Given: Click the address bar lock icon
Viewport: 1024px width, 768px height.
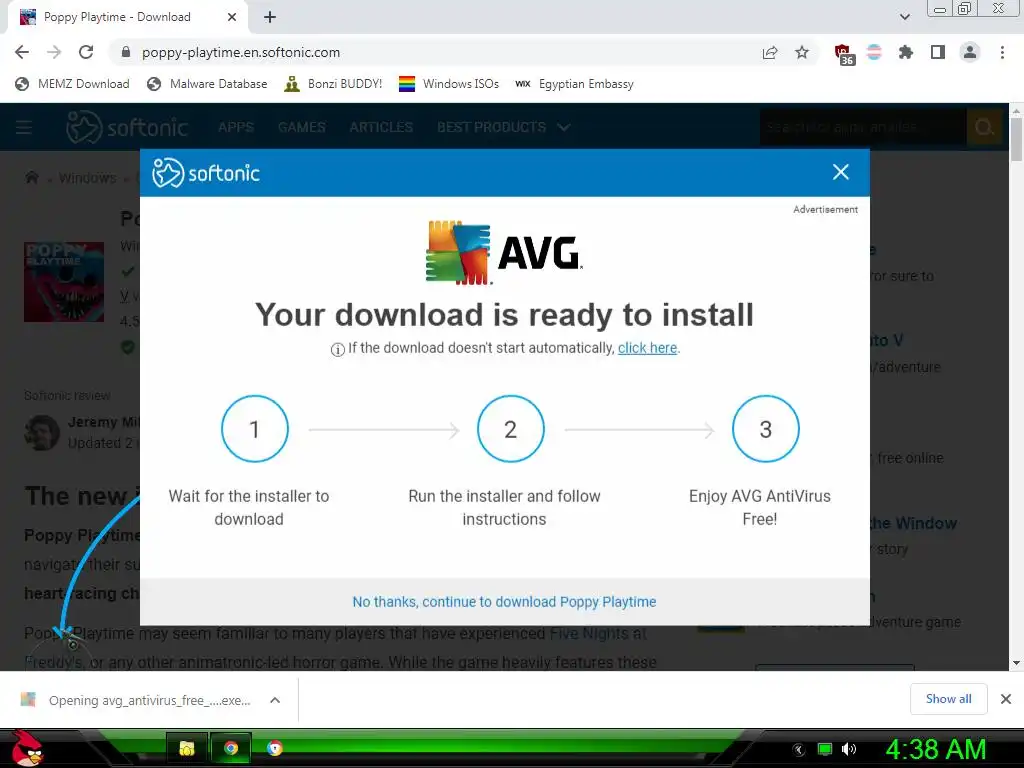Looking at the screenshot, I should (x=126, y=52).
